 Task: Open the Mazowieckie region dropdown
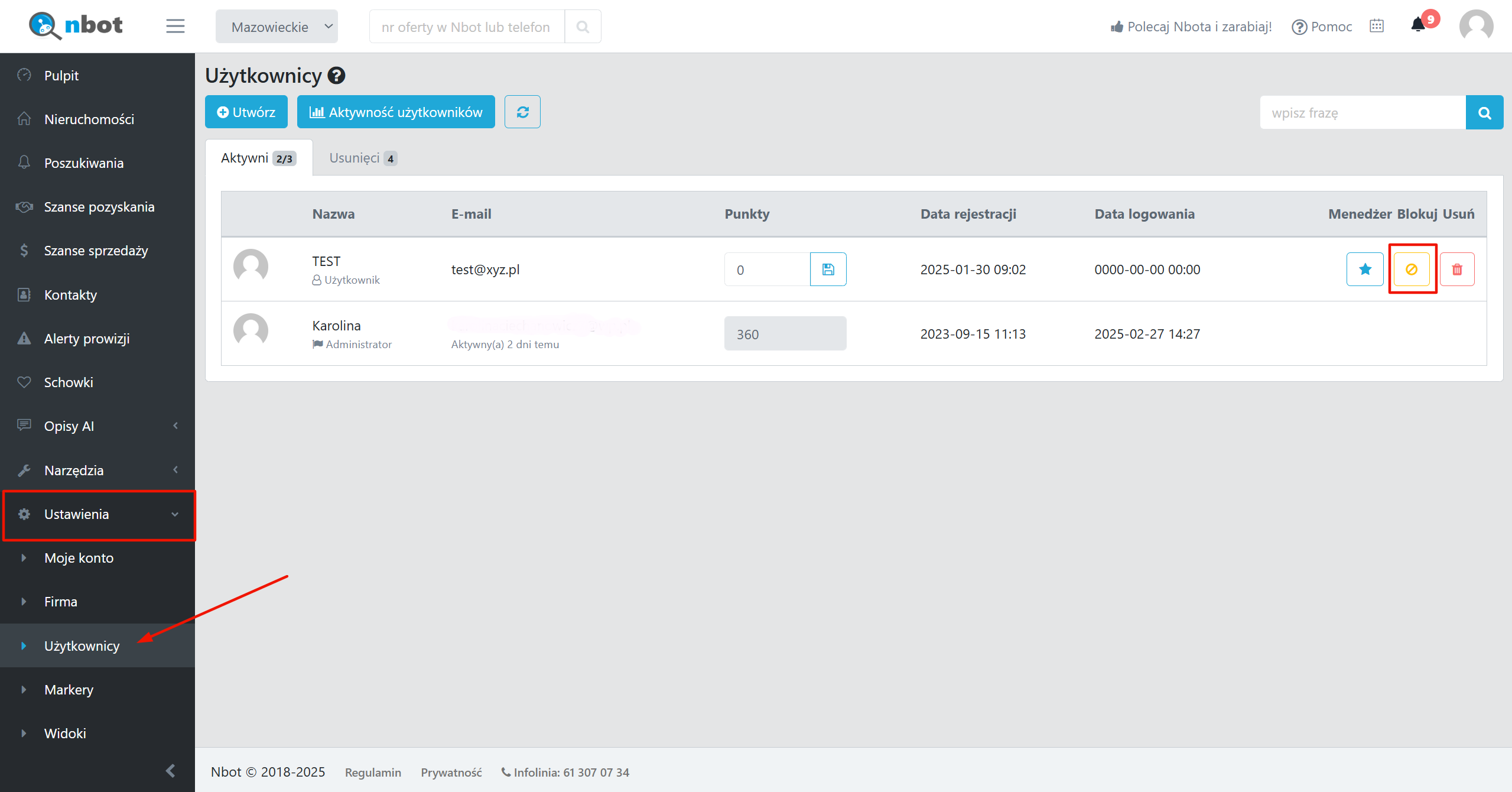[x=277, y=27]
